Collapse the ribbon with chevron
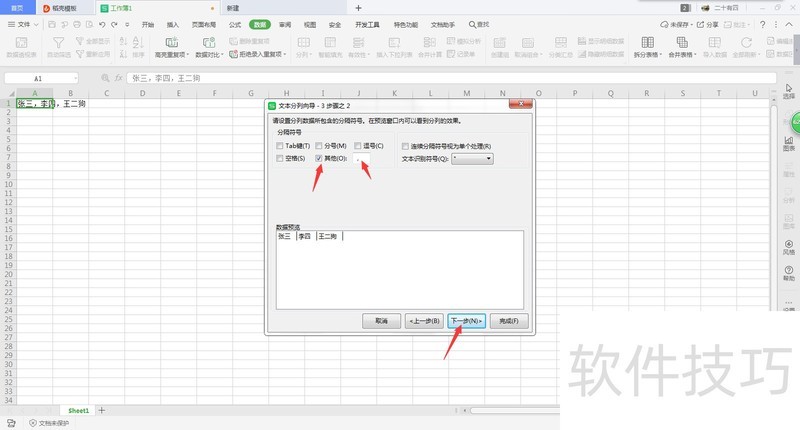800x430 pixels. 789,24
